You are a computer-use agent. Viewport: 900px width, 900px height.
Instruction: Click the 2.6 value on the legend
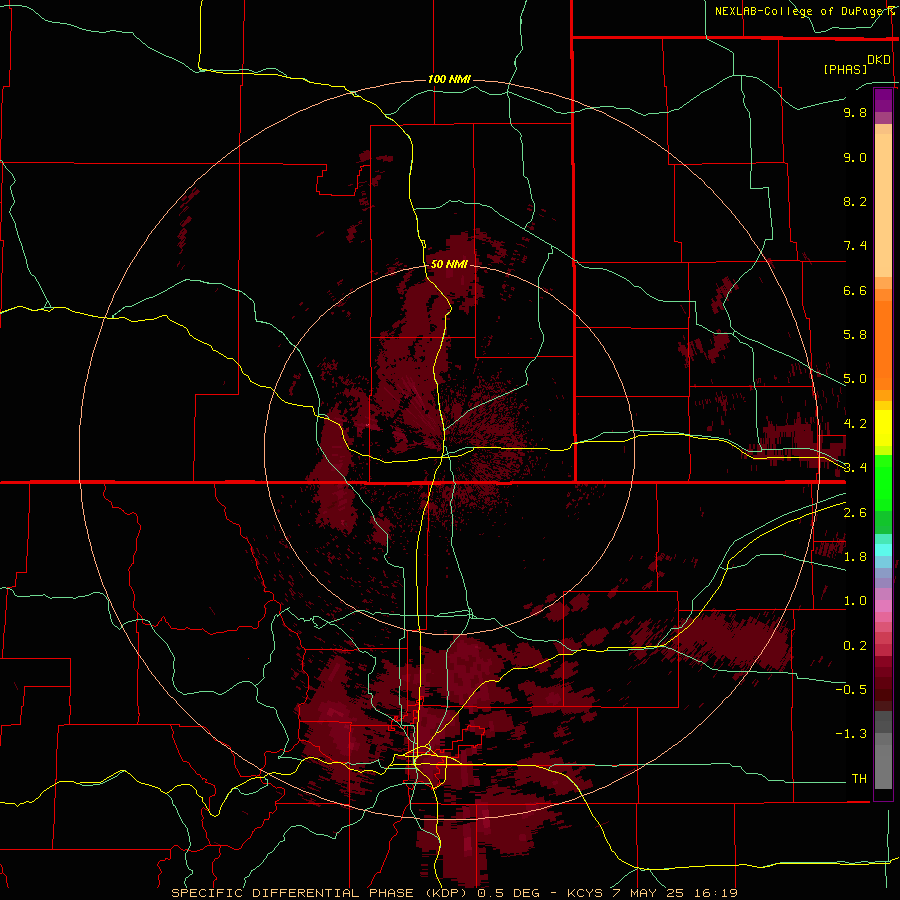(855, 513)
